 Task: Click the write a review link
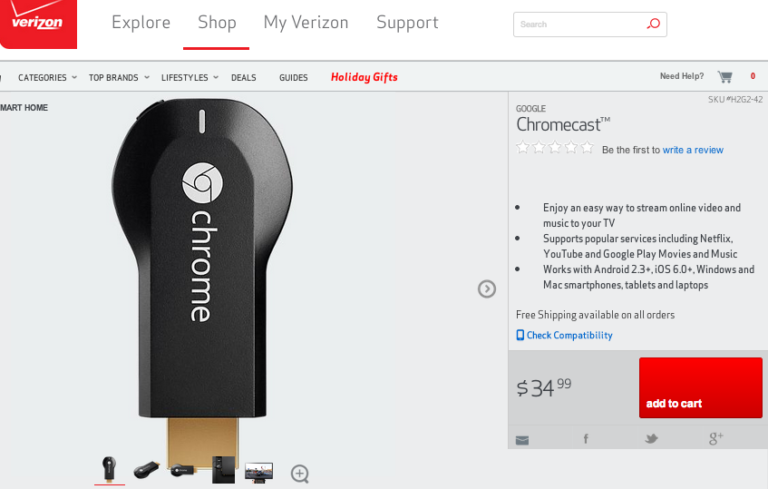[692, 150]
